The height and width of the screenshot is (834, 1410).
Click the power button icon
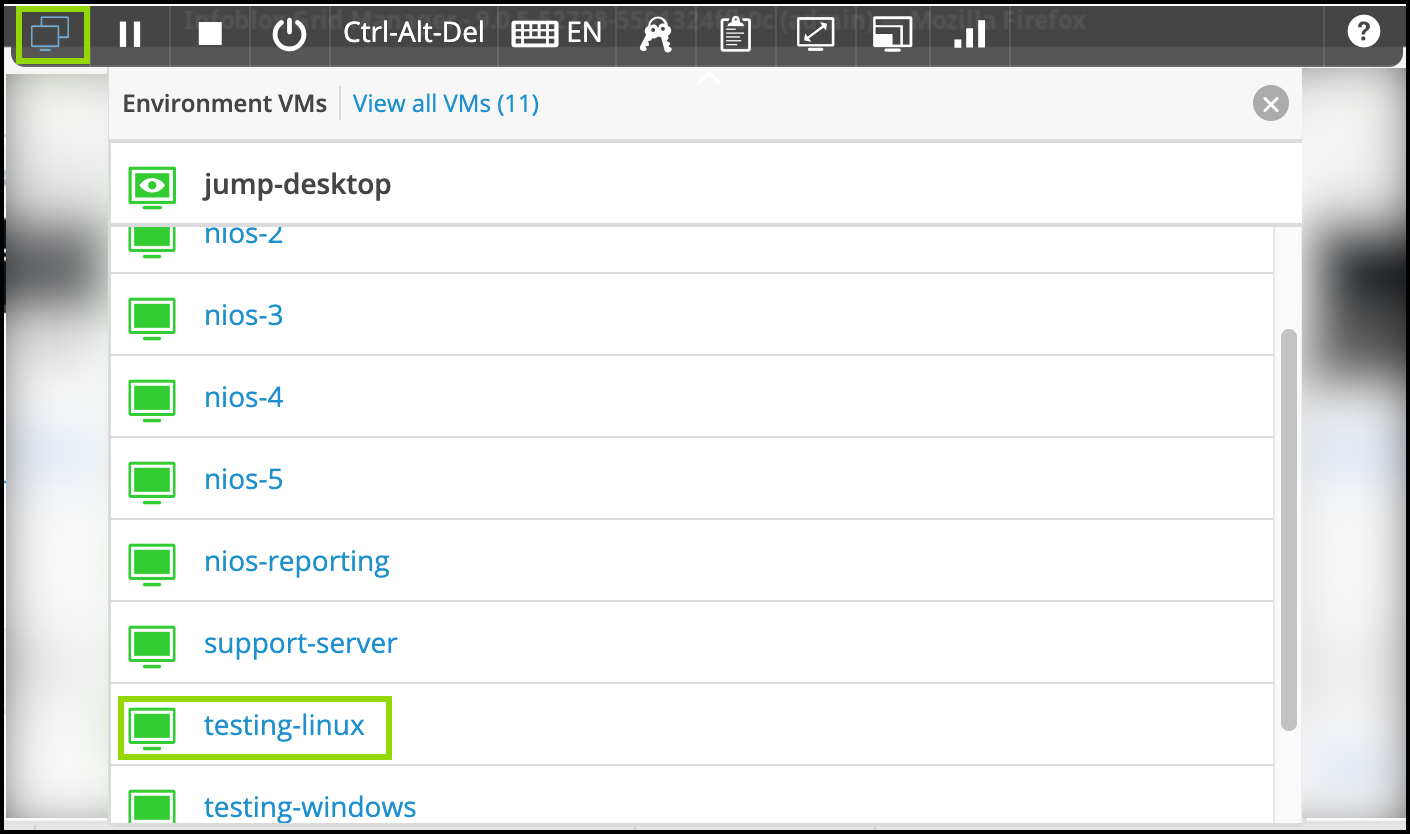pyautogui.click(x=290, y=34)
